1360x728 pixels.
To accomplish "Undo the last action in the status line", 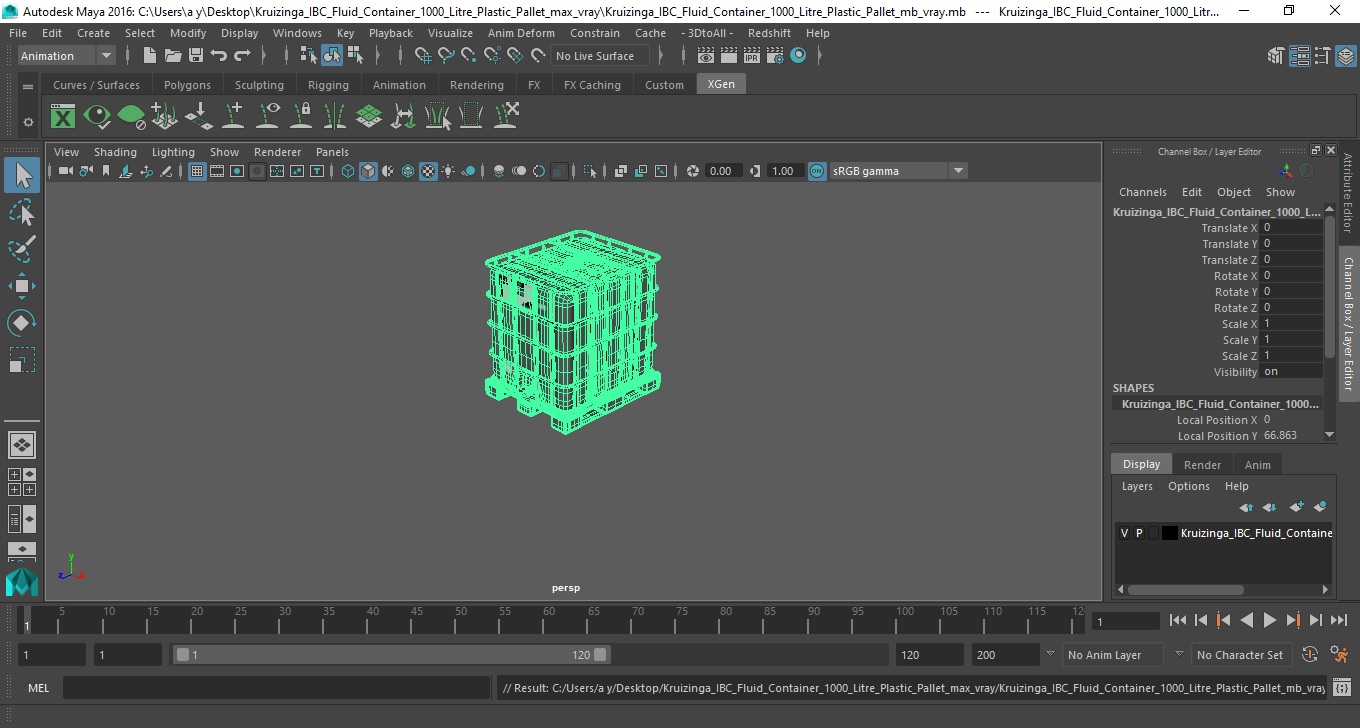I will click(218, 56).
